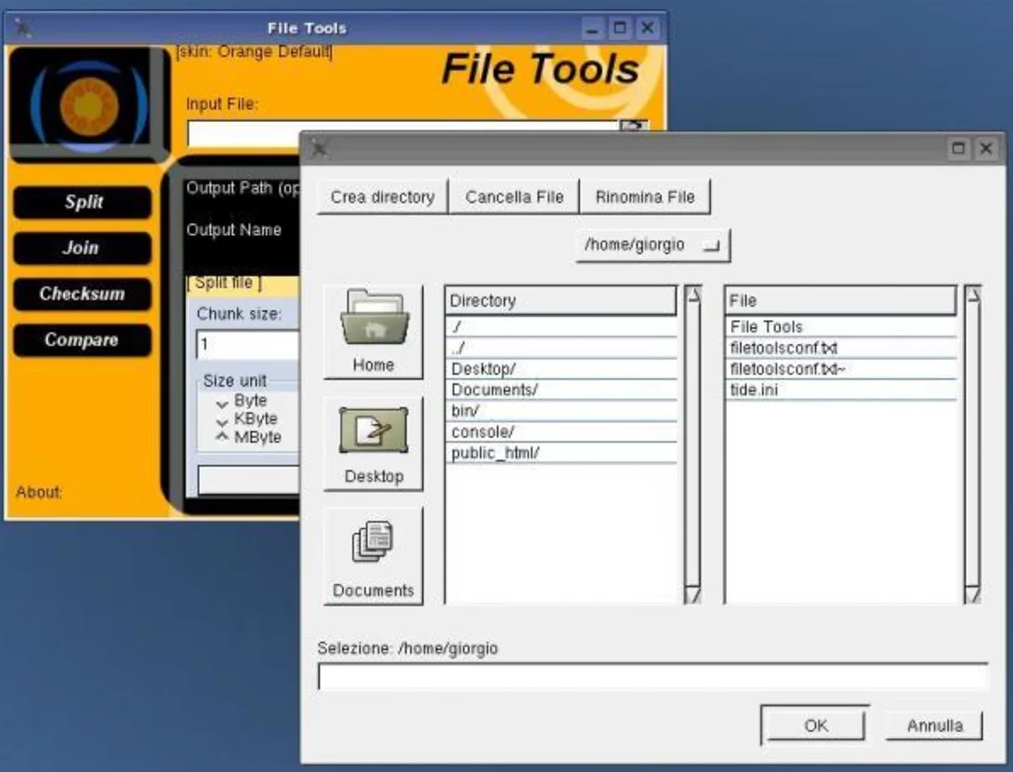Screen dimensions: 1013x772
Task: Click the File Tools logo image
Action: [x=89, y=104]
